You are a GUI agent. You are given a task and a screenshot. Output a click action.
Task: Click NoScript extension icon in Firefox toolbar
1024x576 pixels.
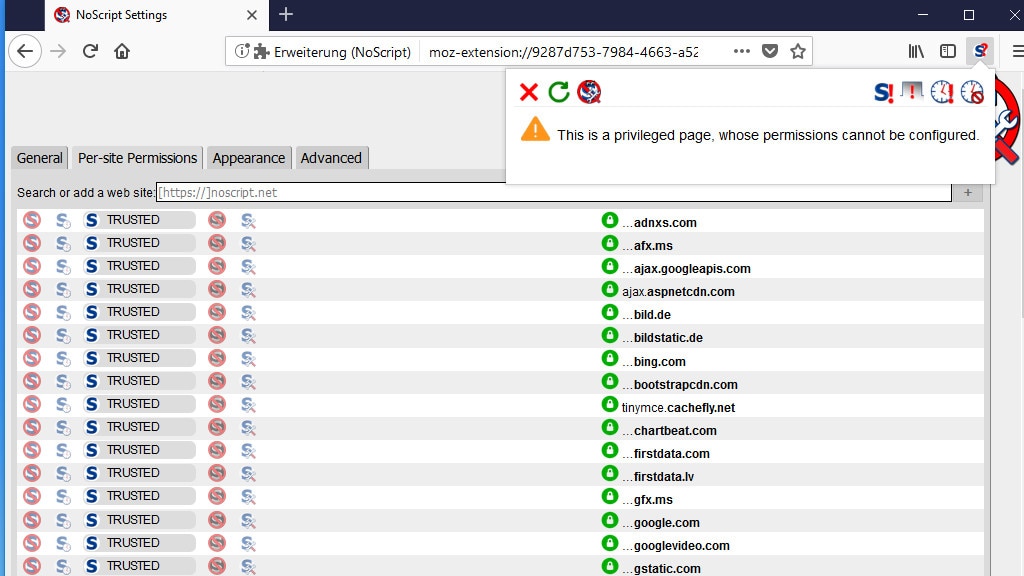point(981,51)
